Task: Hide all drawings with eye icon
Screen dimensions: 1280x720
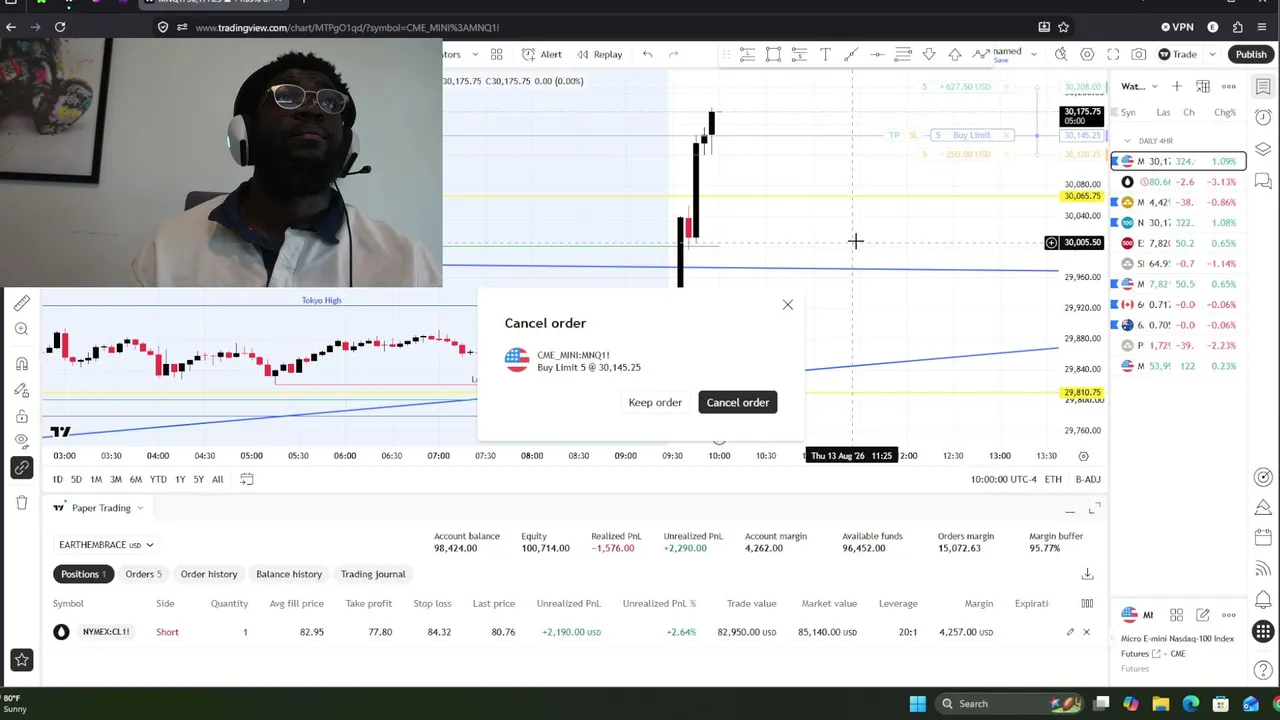Action: pyautogui.click(x=22, y=441)
